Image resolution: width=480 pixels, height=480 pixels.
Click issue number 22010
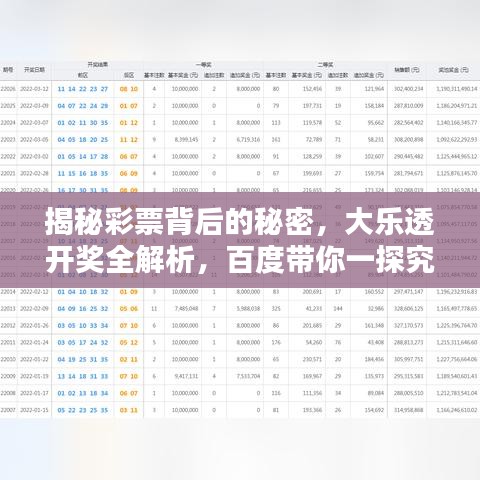point(8,359)
